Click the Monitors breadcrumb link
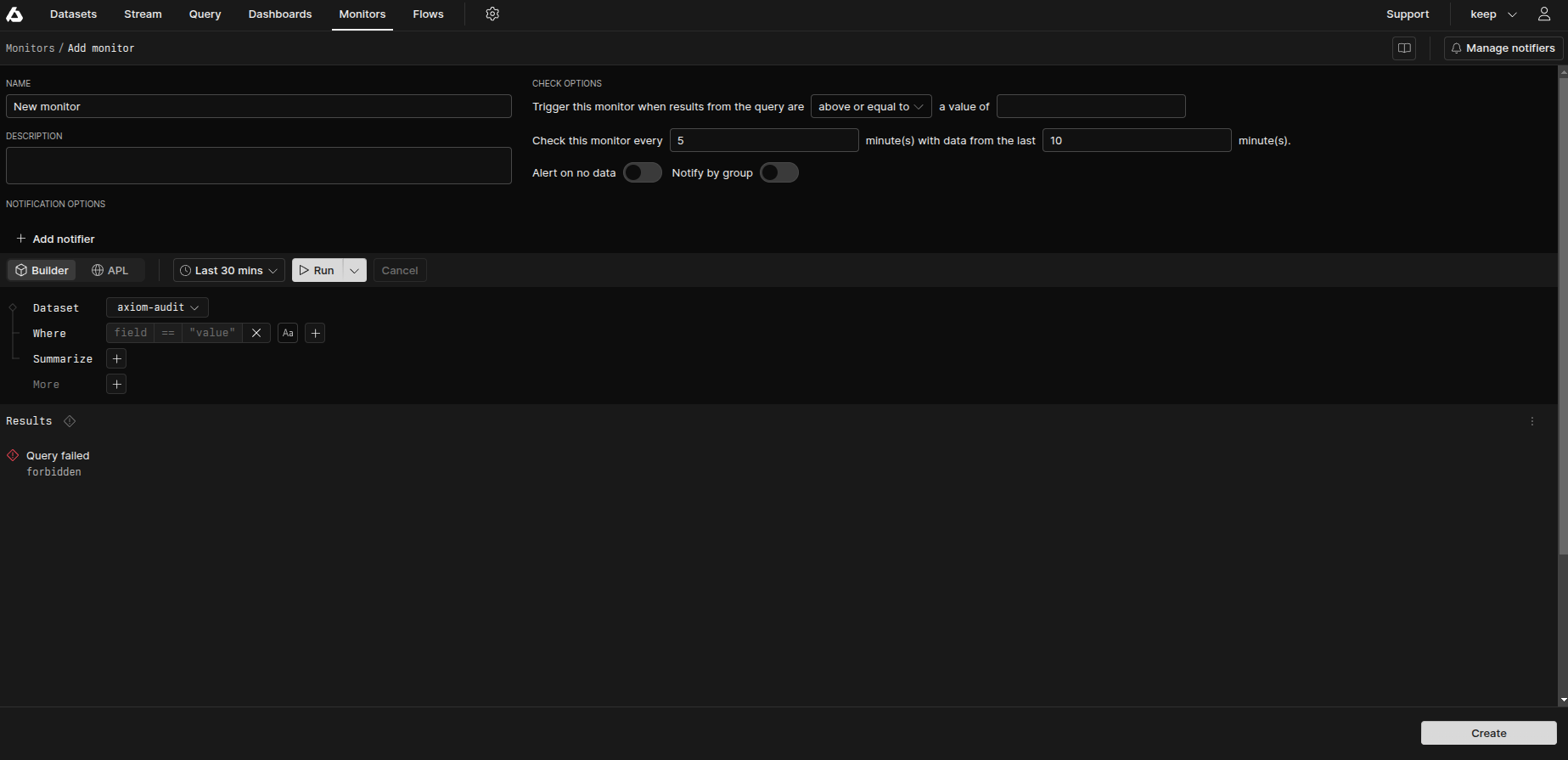 point(30,48)
